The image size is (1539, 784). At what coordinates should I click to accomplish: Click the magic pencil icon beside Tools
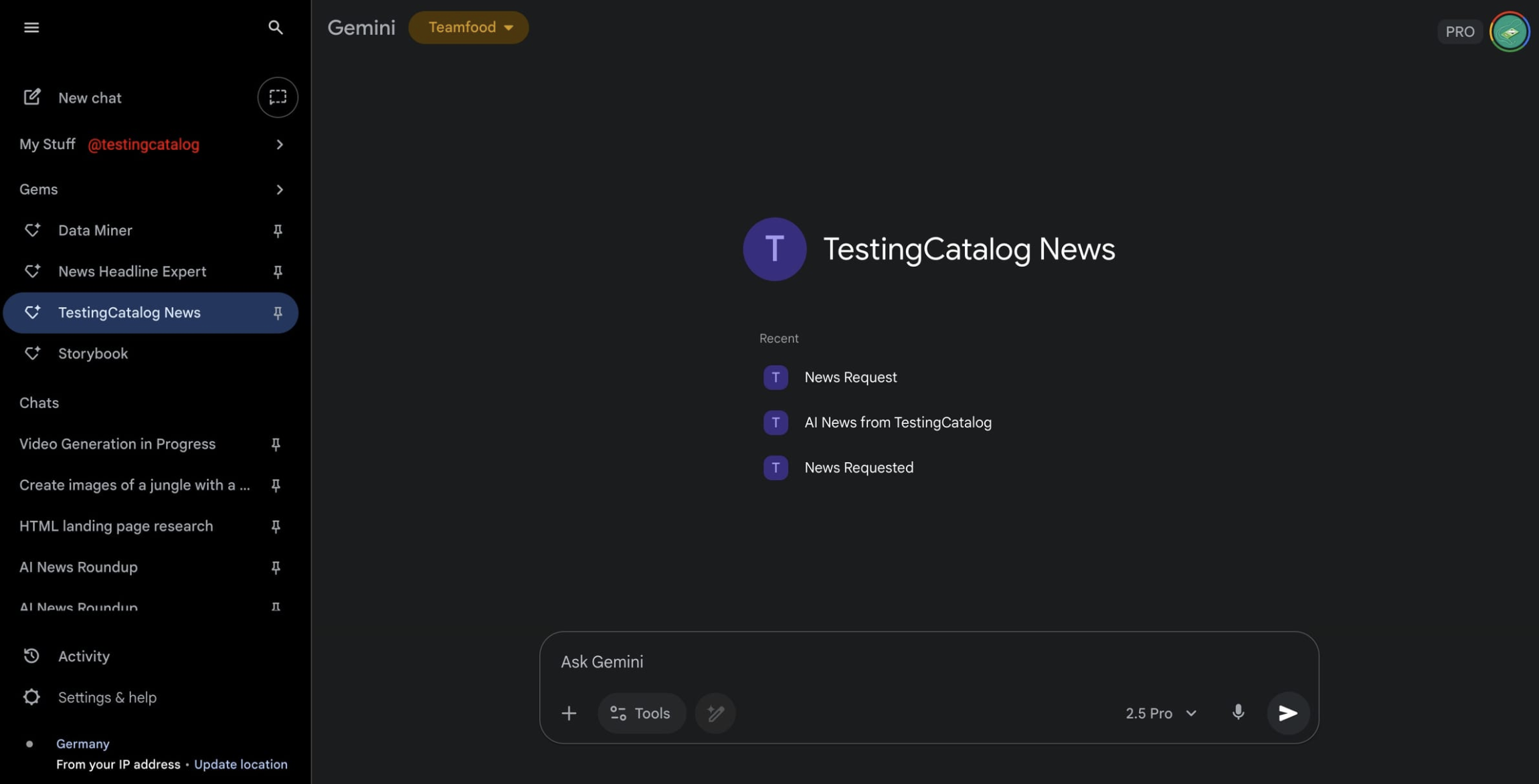click(715, 713)
